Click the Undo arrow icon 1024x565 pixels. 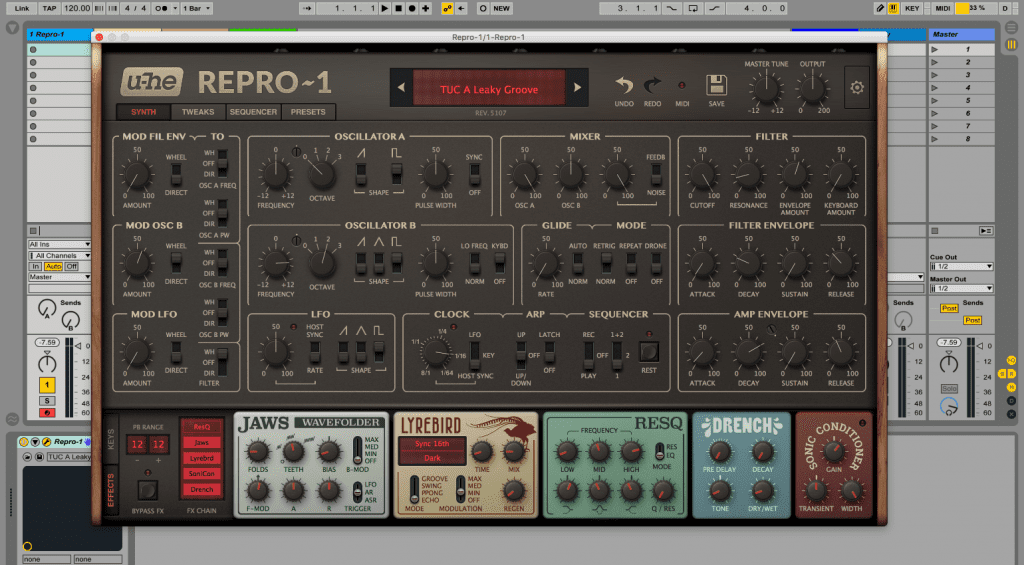point(624,86)
